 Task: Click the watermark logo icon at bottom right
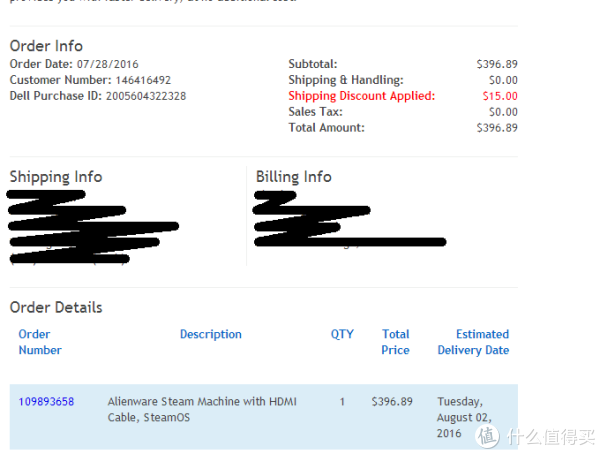488,436
